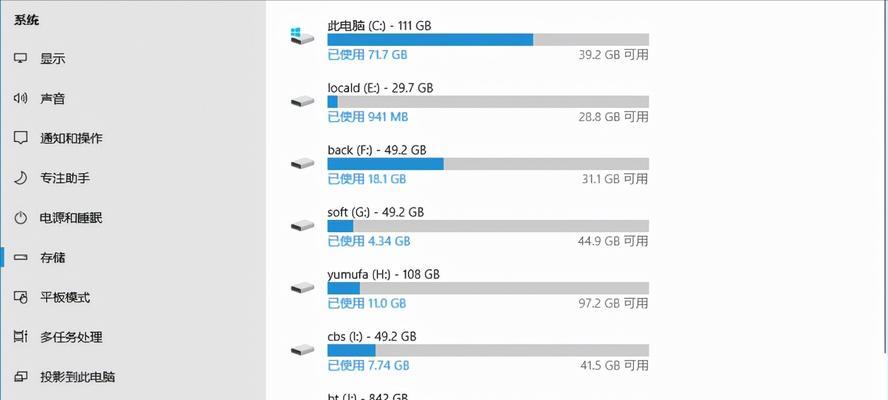Click the Focus assist moon icon
This screenshot has width=888, height=400.
point(20,178)
